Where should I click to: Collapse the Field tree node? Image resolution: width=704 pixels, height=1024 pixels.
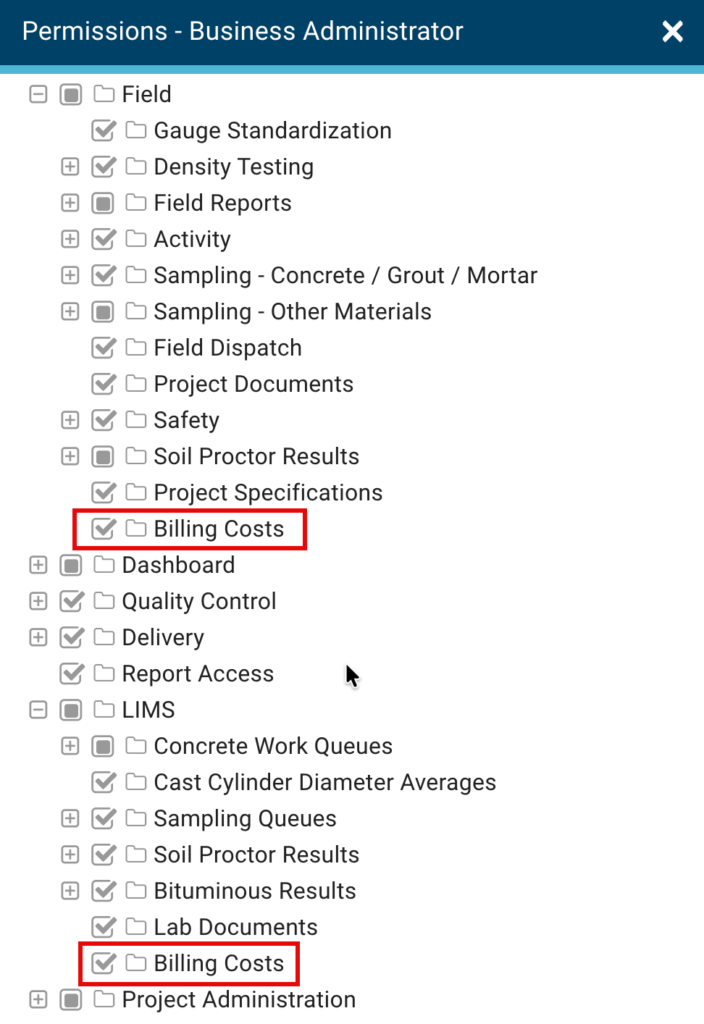tap(39, 94)
